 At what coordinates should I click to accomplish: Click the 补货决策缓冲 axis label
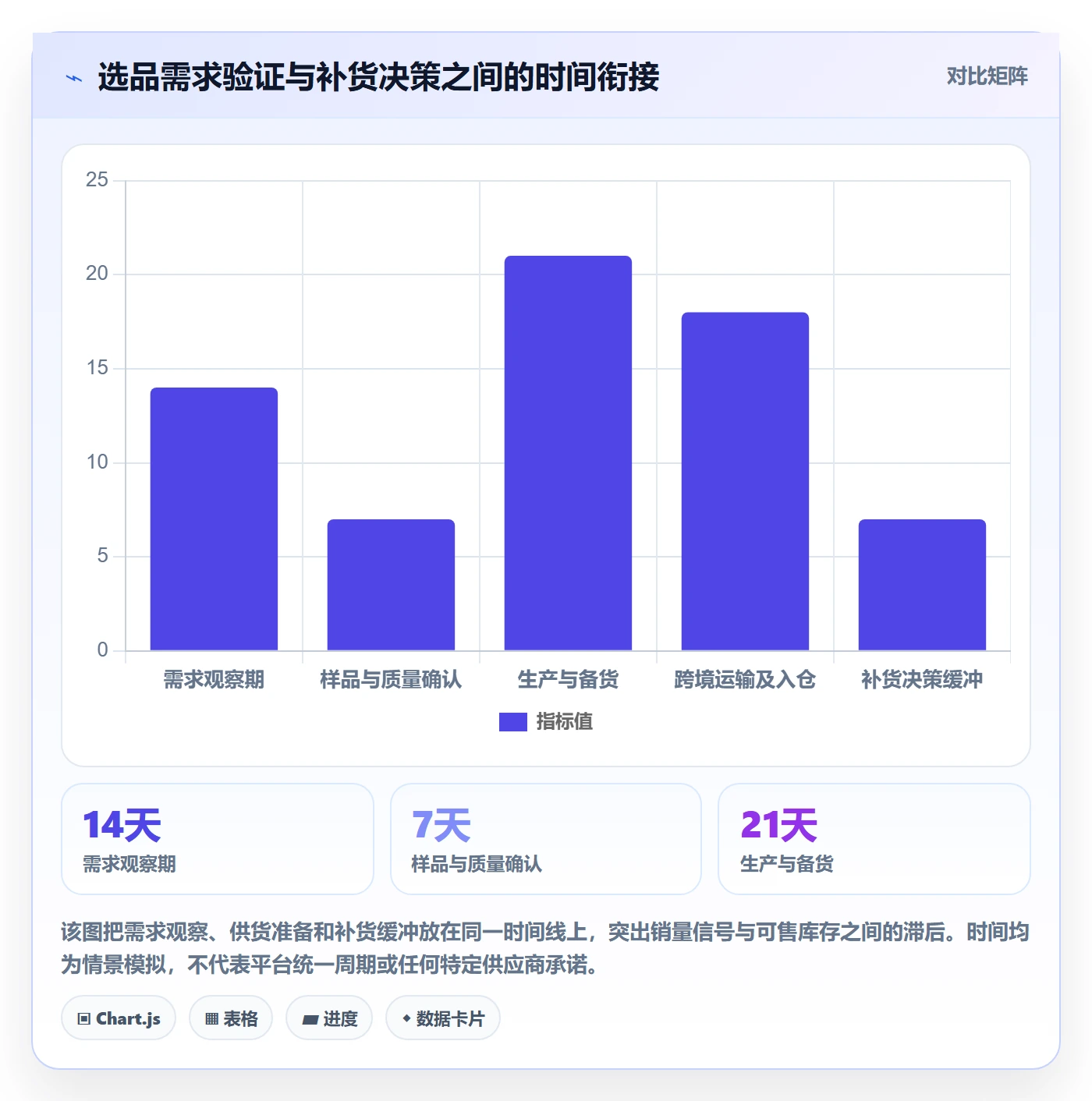pyautogui.click(x=922, y=680)
